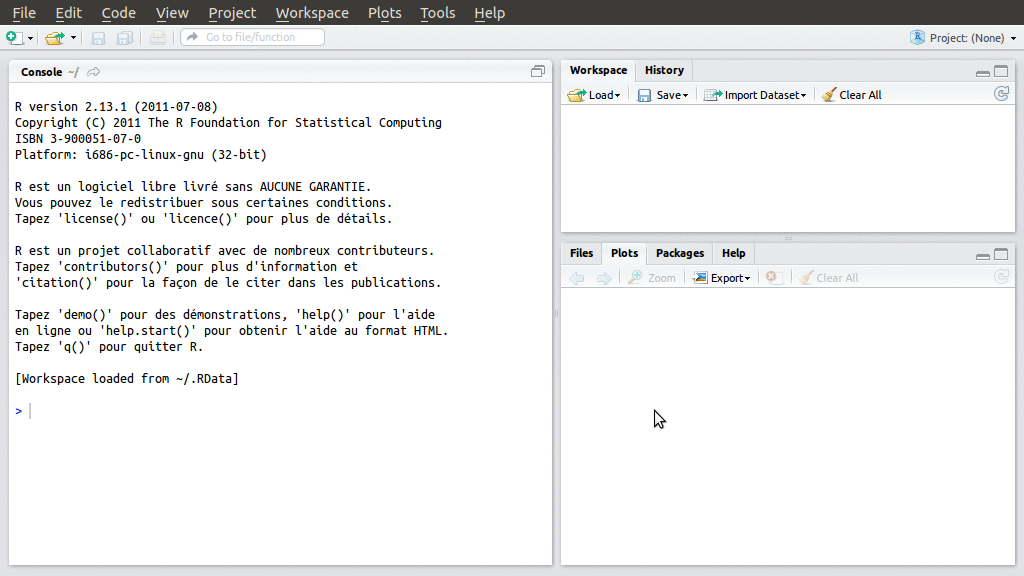Refresh the Plots pane

pos(1001,277)
